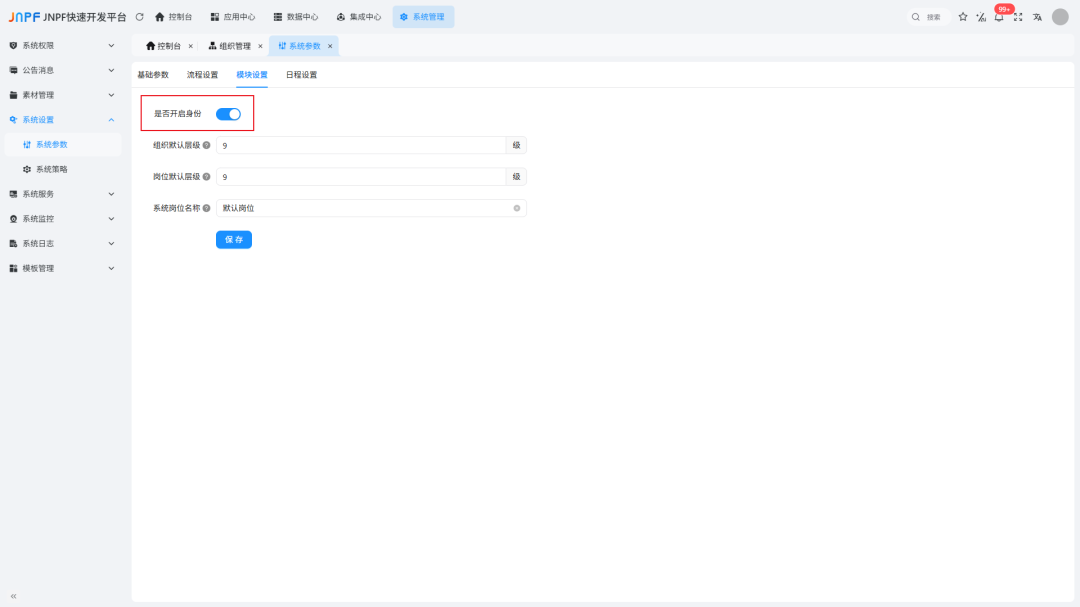1080x607 pixels.
Task: Open the 集成中心 top navigation item
Action: [x=359, y=17]
